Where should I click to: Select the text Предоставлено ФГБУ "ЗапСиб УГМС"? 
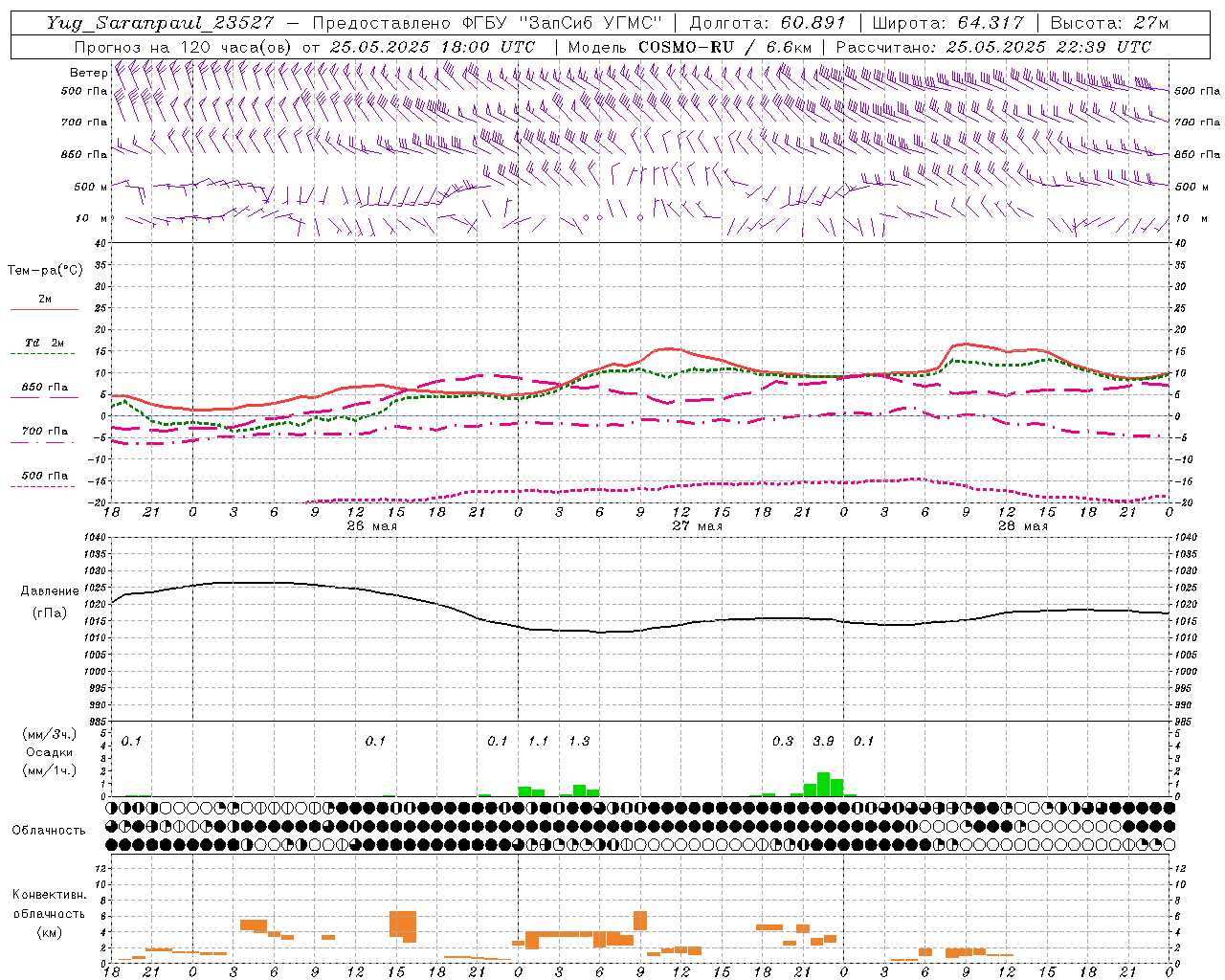point(488,23)
